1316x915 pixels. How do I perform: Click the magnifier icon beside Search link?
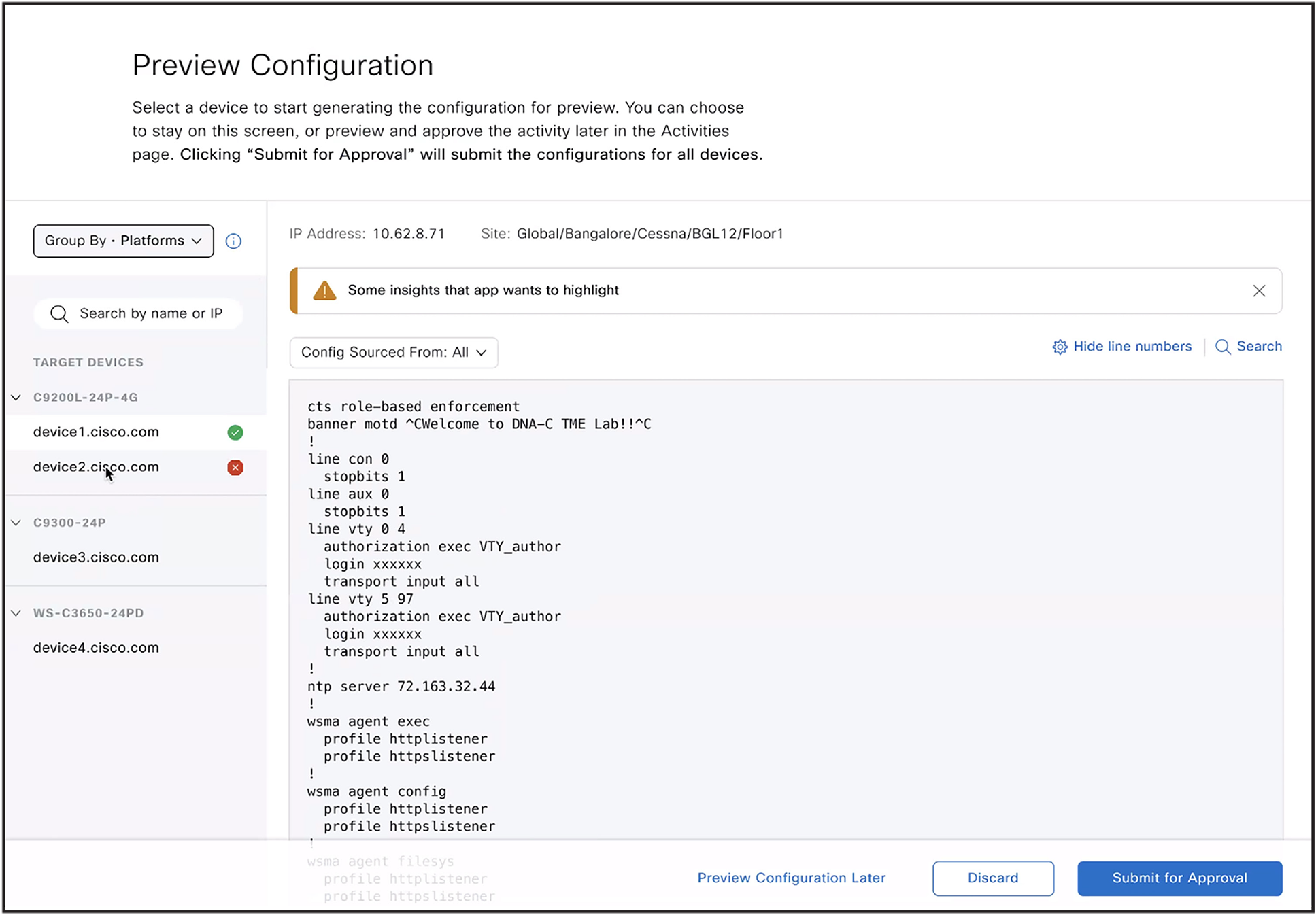(x=1222, y=347)
